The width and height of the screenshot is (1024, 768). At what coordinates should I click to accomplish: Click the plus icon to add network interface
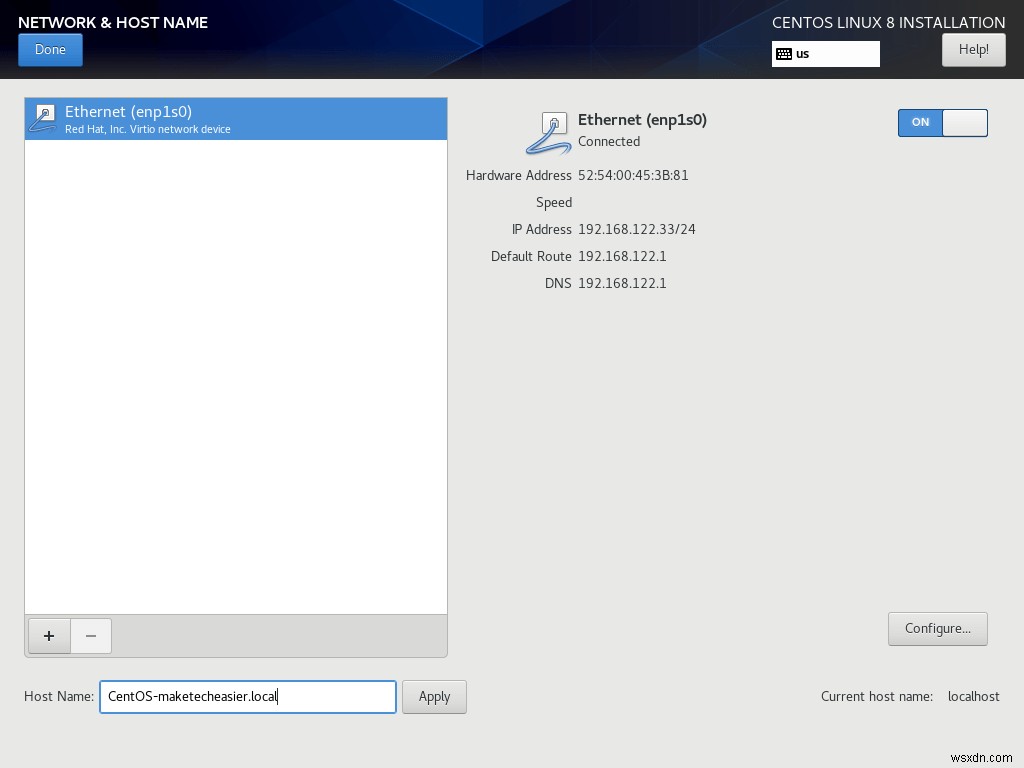pos(48,636)
